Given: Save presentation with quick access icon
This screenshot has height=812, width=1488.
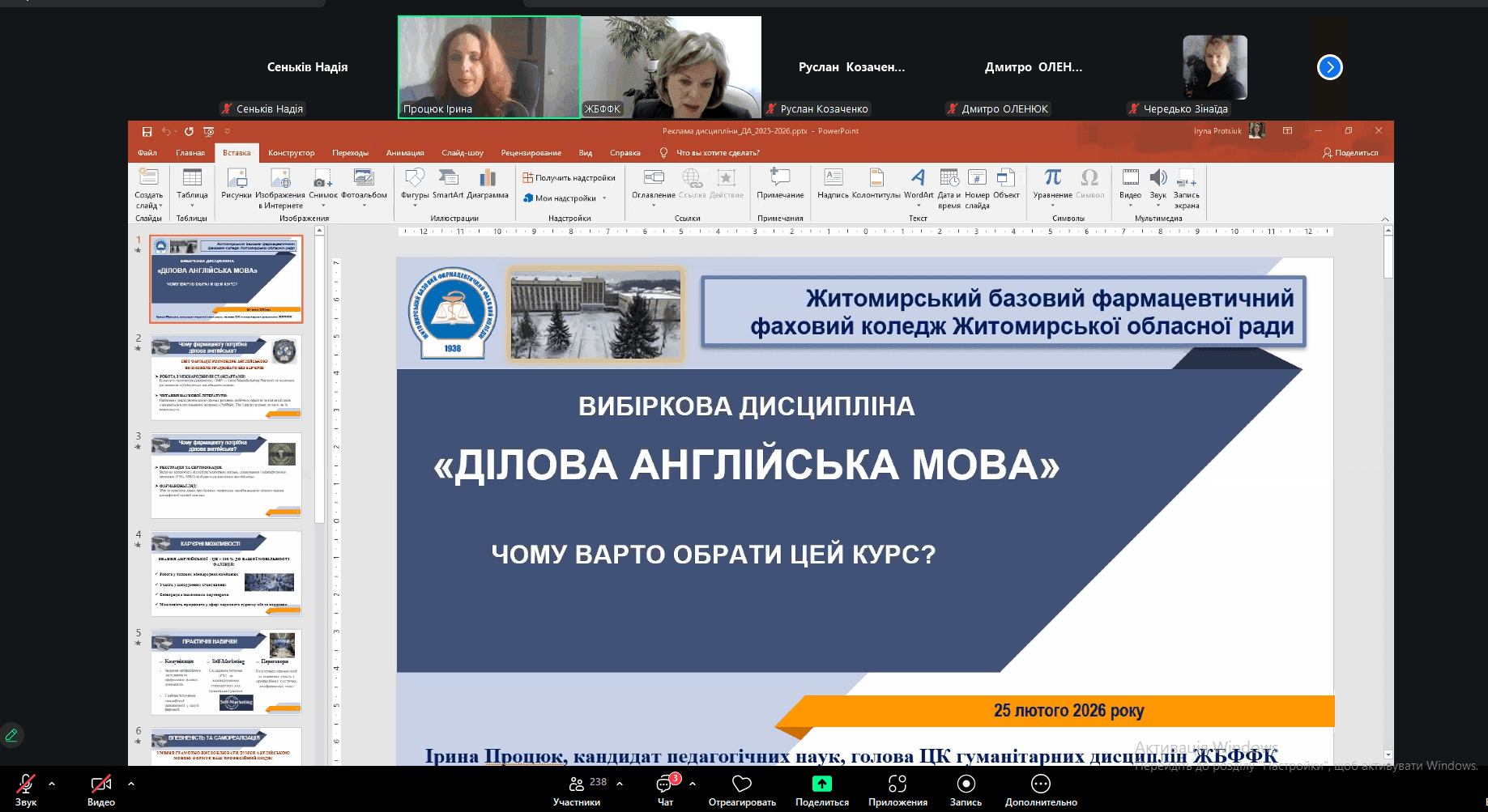Looking at the screenshot, I should (147, 131).
